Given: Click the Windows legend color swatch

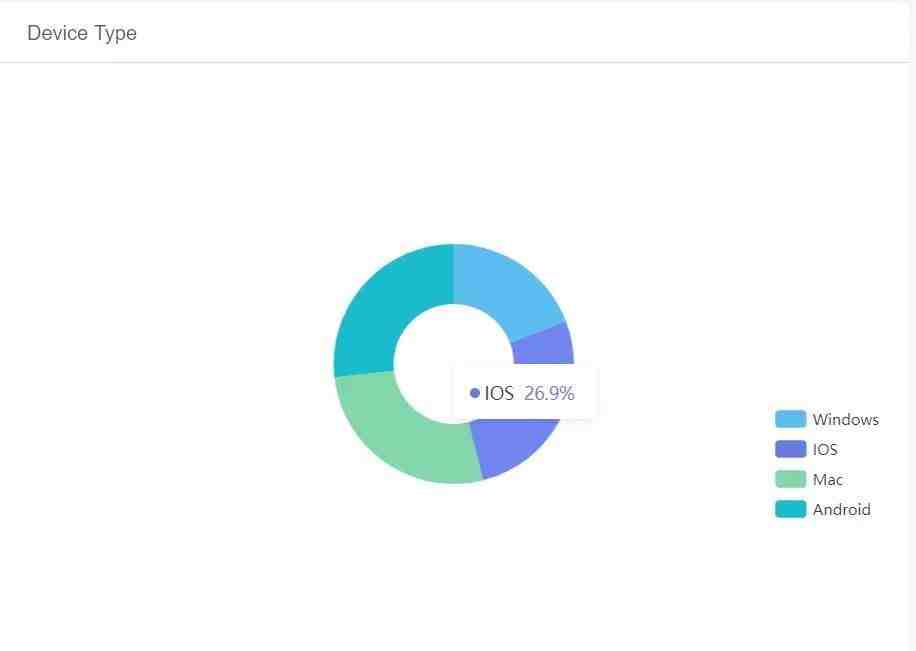Looking at the screenshot, I should pos(790,419).
